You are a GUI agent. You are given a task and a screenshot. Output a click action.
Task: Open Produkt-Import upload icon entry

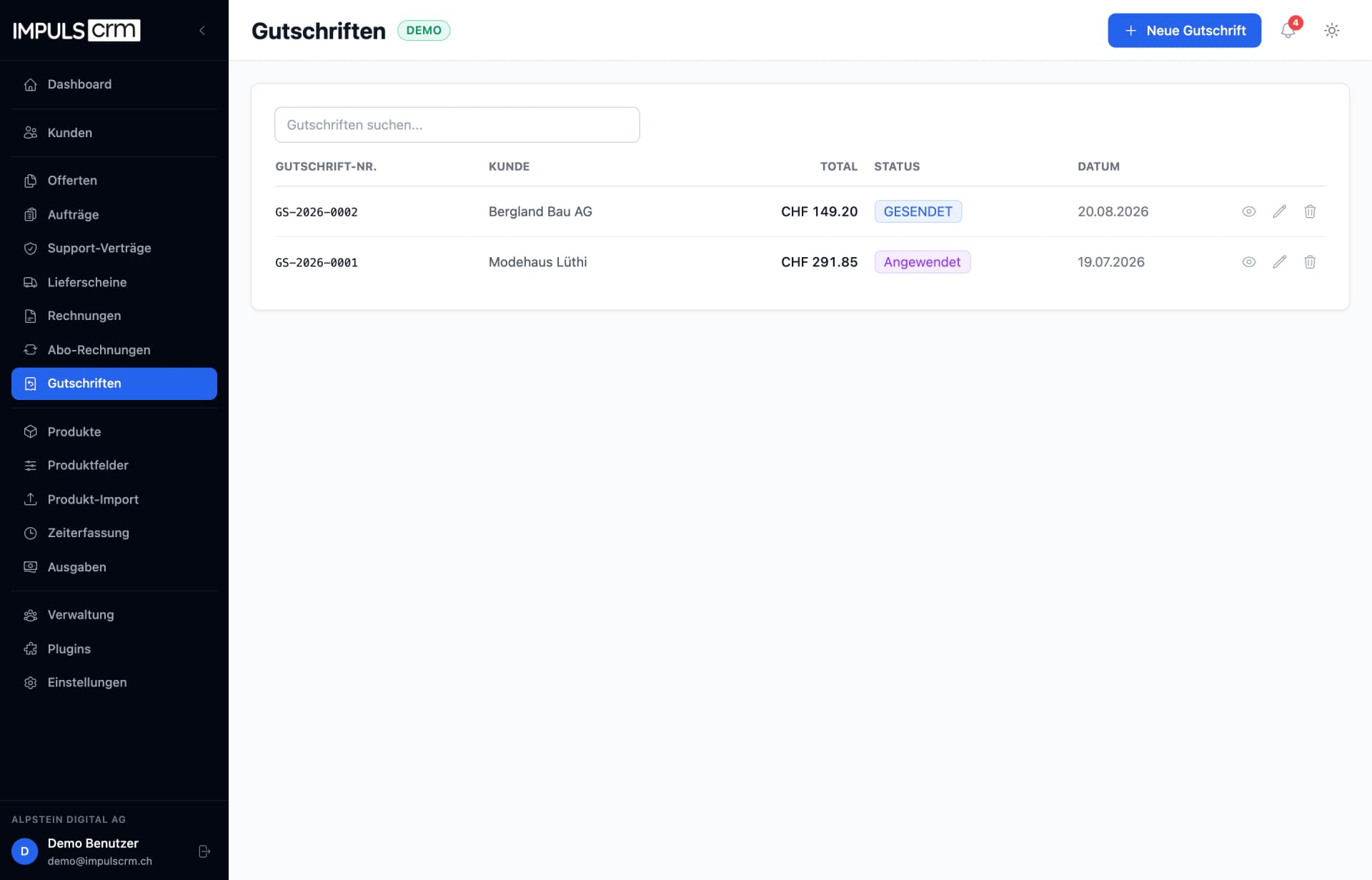click(x=114, y=499)
